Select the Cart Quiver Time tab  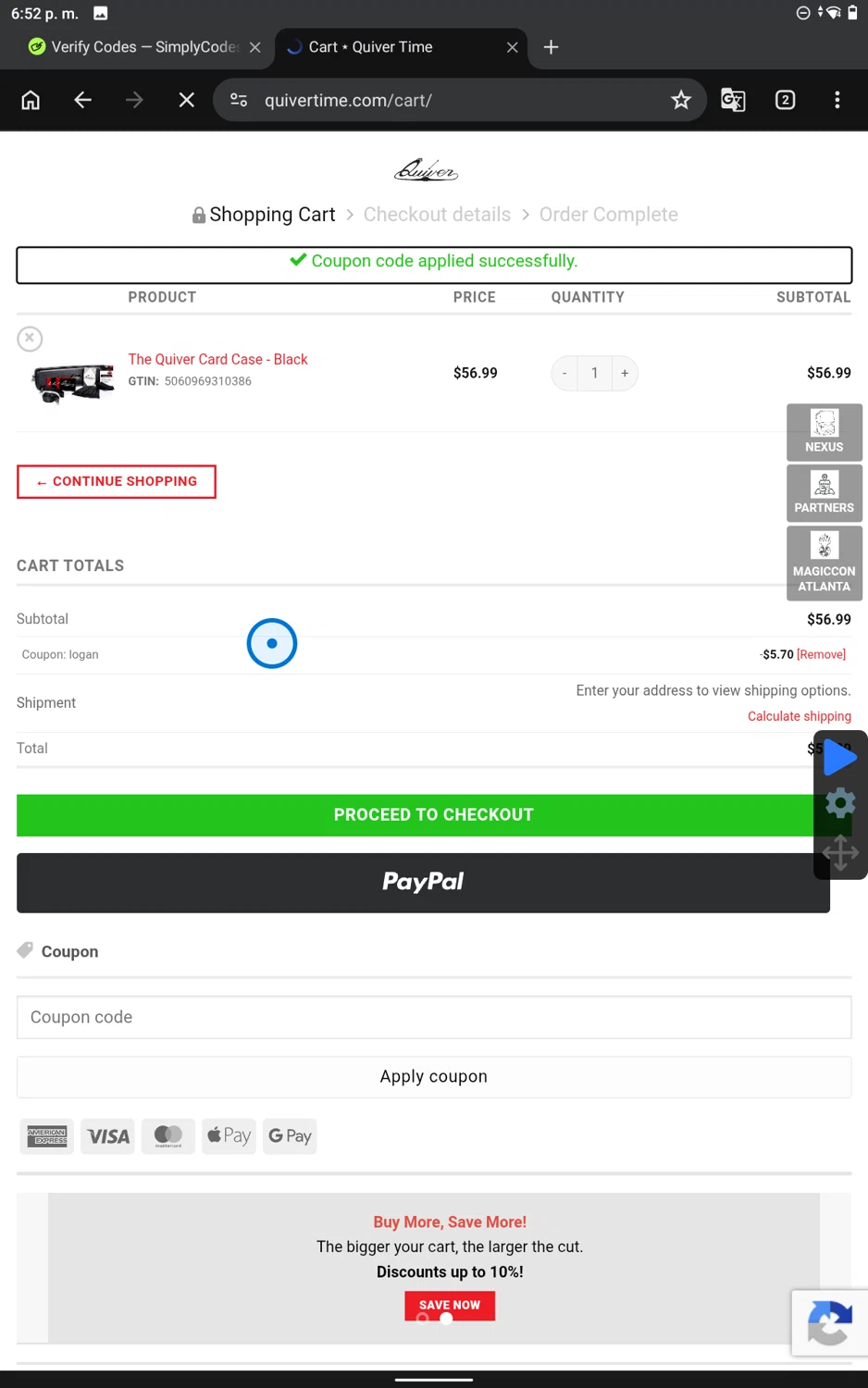click(370, 47)
